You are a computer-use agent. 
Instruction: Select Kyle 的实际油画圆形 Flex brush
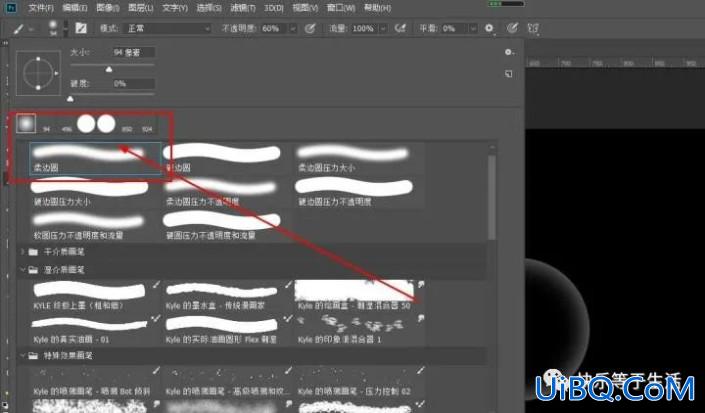(x=227, y=329)
